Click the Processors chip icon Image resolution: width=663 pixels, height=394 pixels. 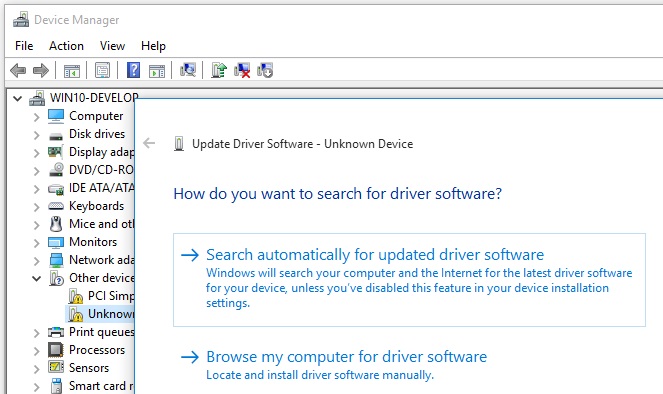tap(56, 350)
